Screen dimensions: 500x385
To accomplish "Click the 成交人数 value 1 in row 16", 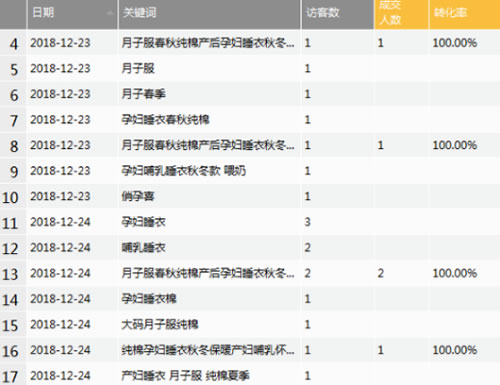I will (x=381, y=350).
